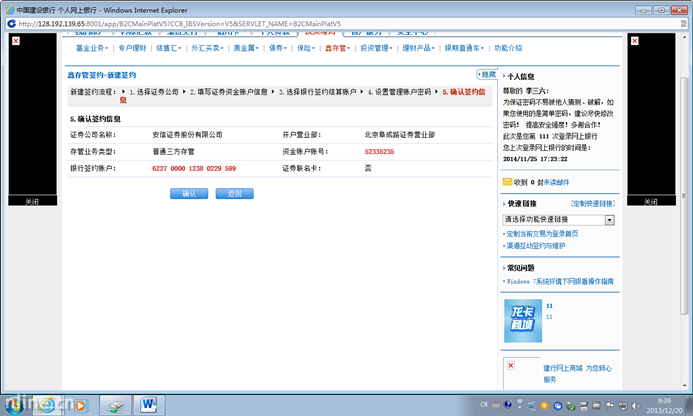Open the 龙卡商城 banner image
693x416 pixels.
coord(523,321)
